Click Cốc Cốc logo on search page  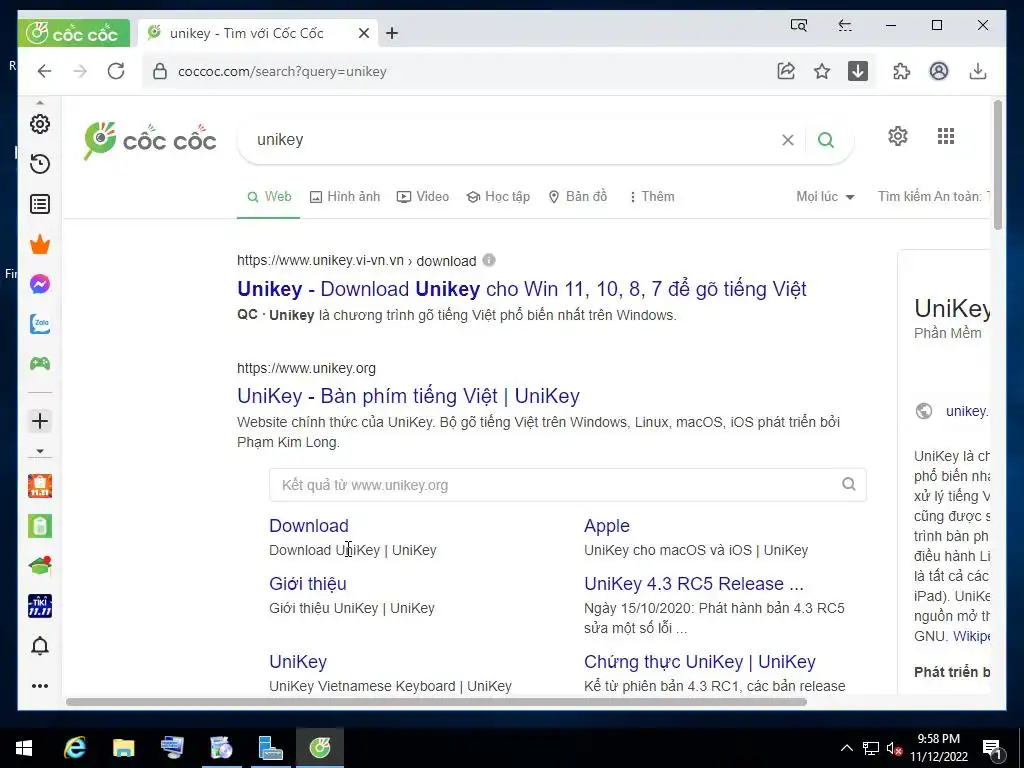tap(150, 140)
